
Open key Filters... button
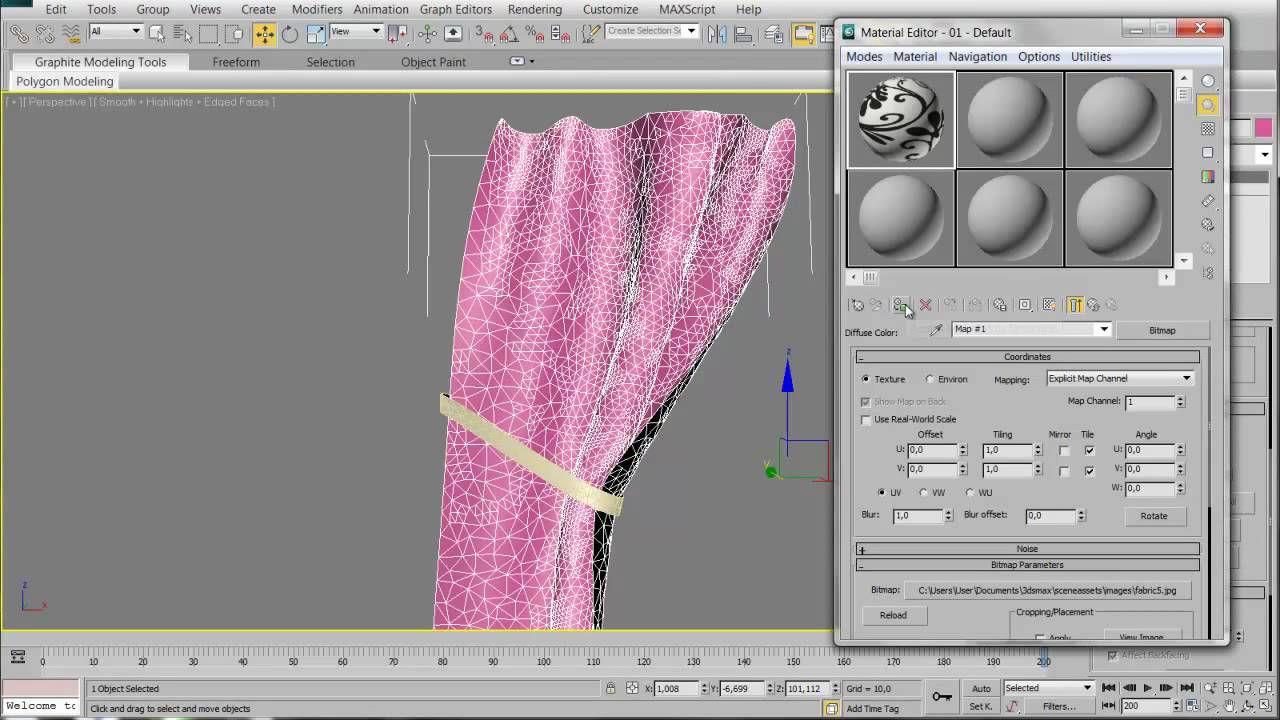point(1059,706)
